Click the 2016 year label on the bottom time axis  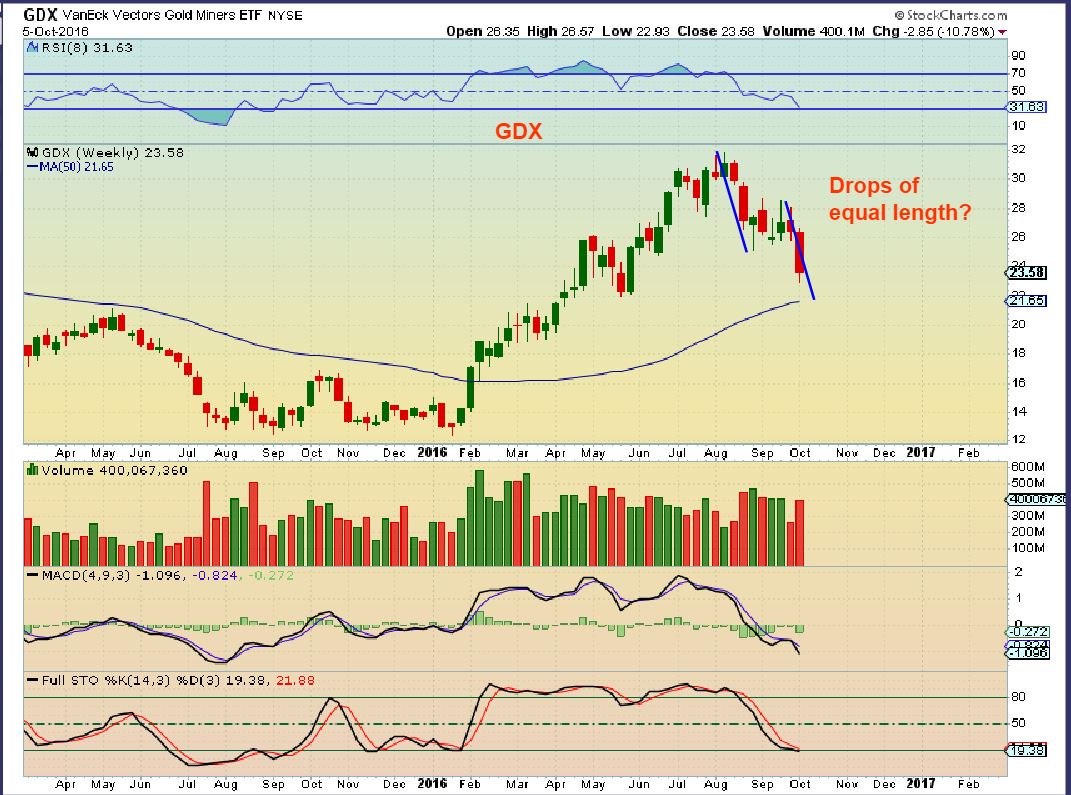pos(432,783)
